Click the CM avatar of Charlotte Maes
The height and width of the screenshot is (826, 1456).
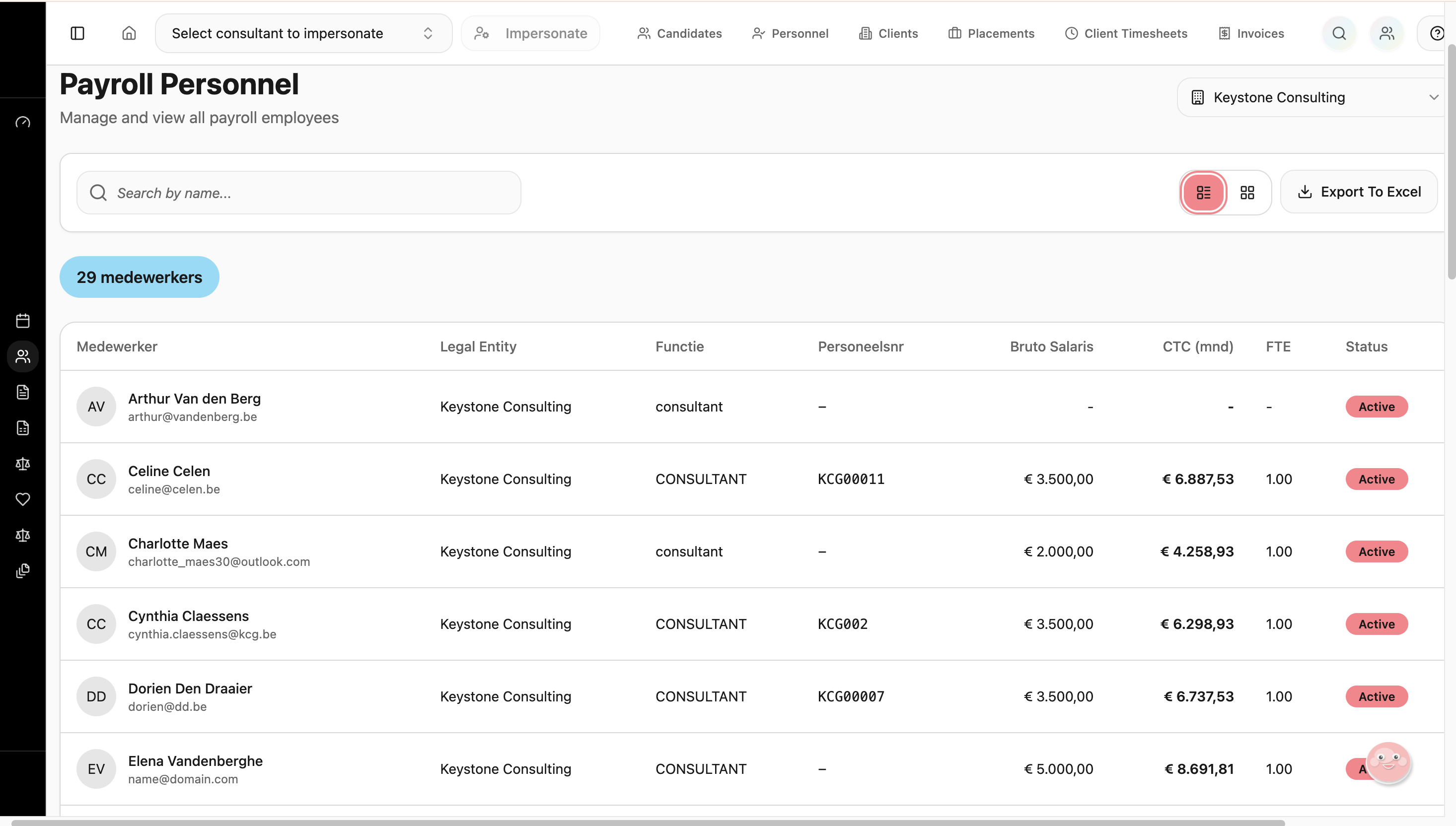coord(96,551)
